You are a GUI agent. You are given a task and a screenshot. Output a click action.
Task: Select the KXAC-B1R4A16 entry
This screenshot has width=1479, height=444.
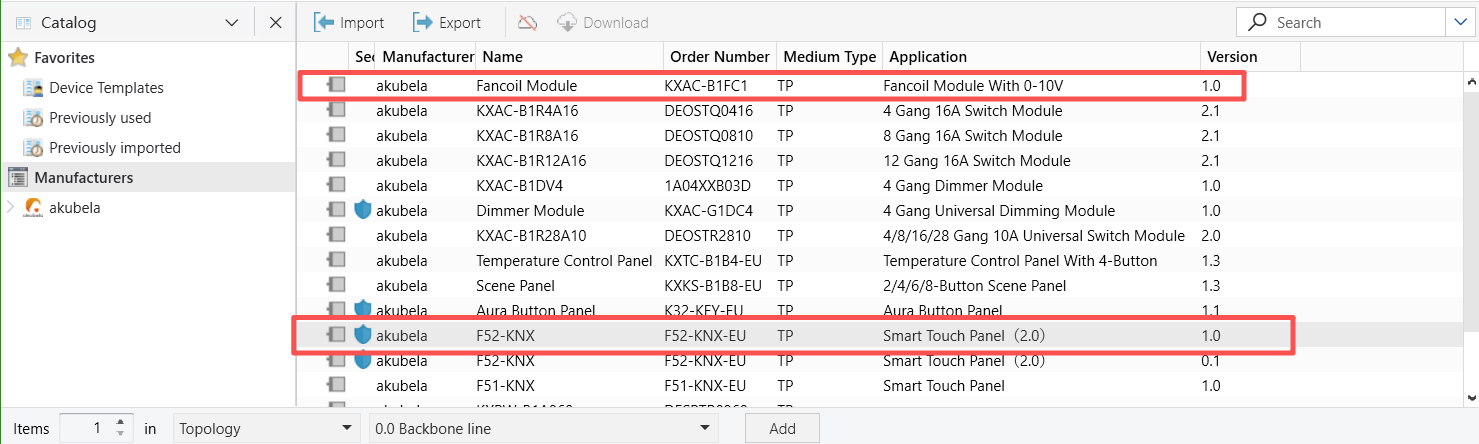(527, 111)
